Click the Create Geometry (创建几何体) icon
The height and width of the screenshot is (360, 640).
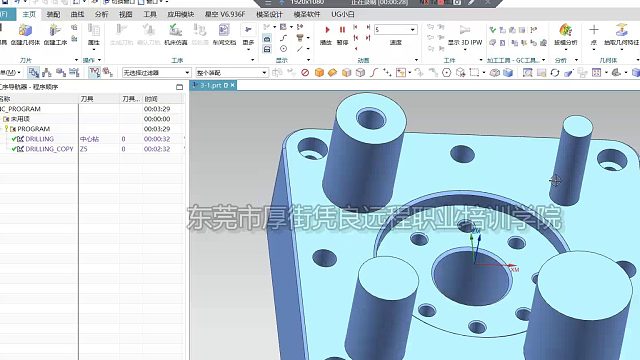coord(25,34)
